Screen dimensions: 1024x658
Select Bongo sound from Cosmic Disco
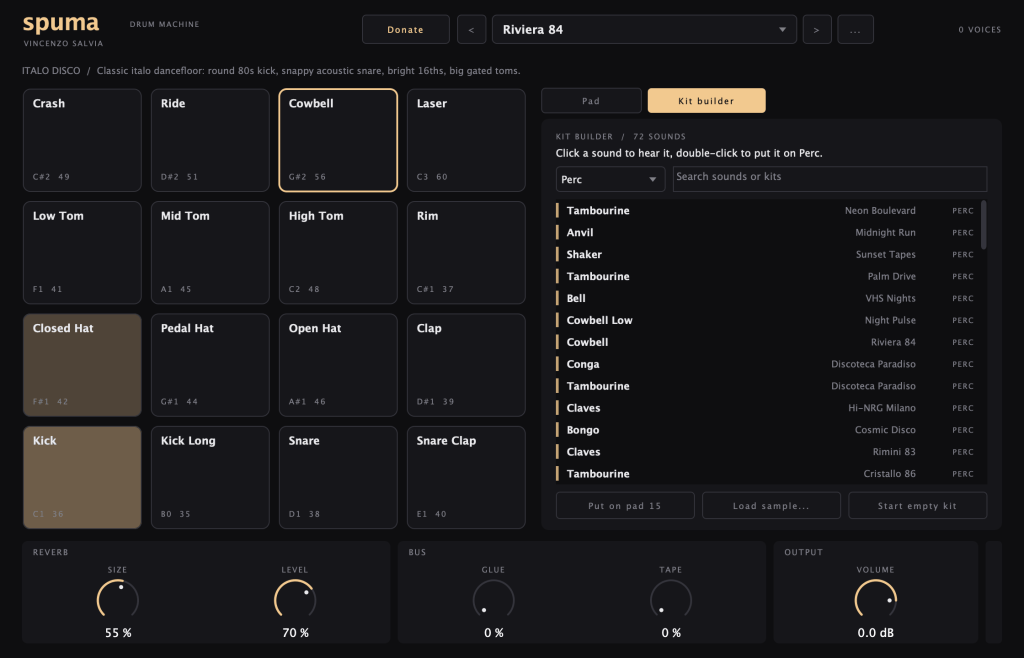point(767,430)
